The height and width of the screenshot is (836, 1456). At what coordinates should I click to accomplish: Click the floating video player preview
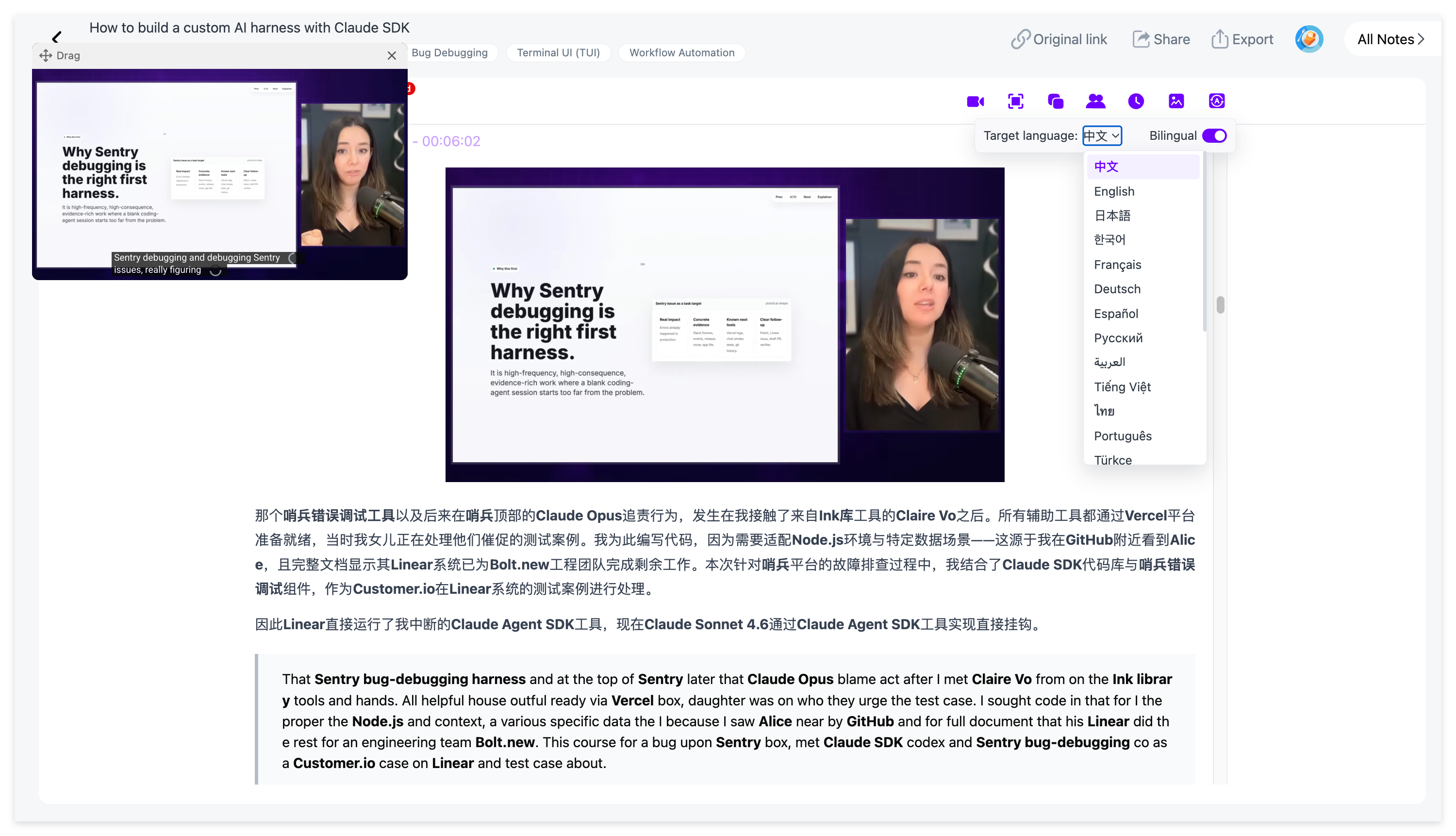tap(220, 174)
